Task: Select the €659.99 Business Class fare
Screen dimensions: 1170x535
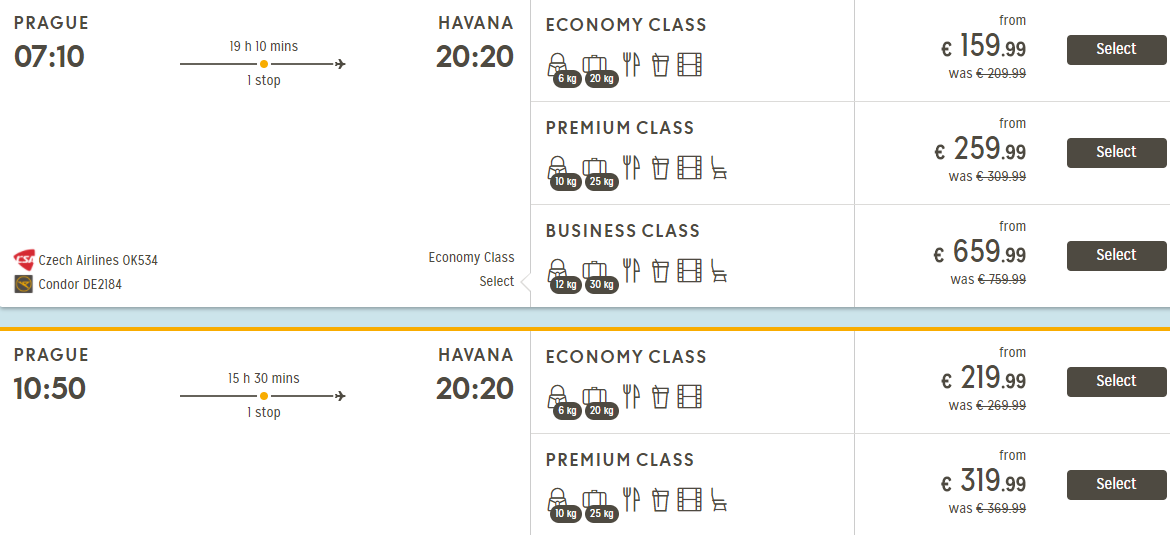Action: point(1116,255)
